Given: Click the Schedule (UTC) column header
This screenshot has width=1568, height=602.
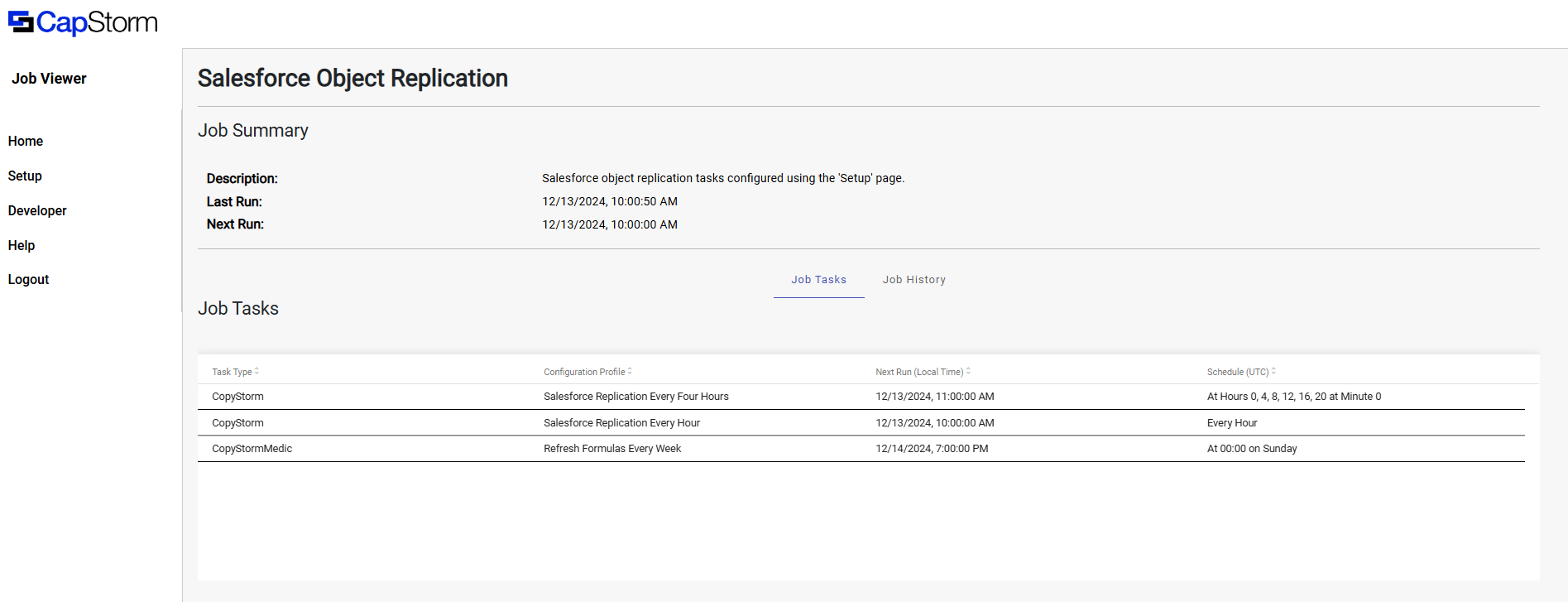Looking at the screenshot, I should [x=1237, y=372].
